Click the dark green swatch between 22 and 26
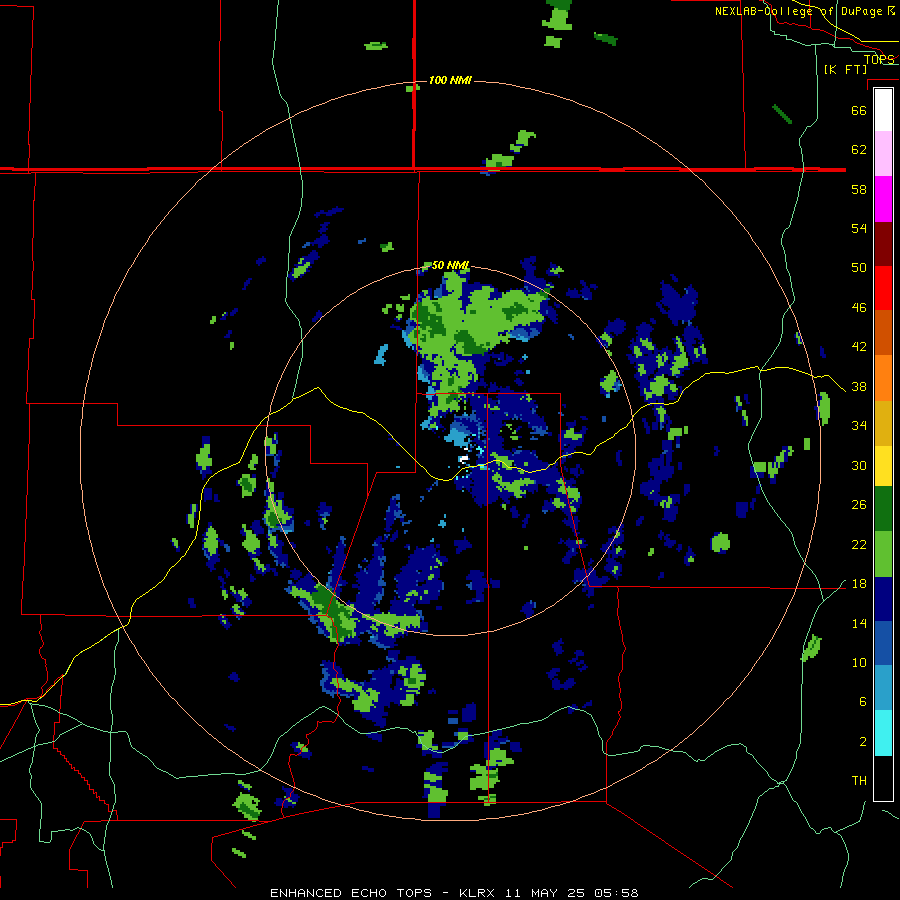 [x=883, y=509]
